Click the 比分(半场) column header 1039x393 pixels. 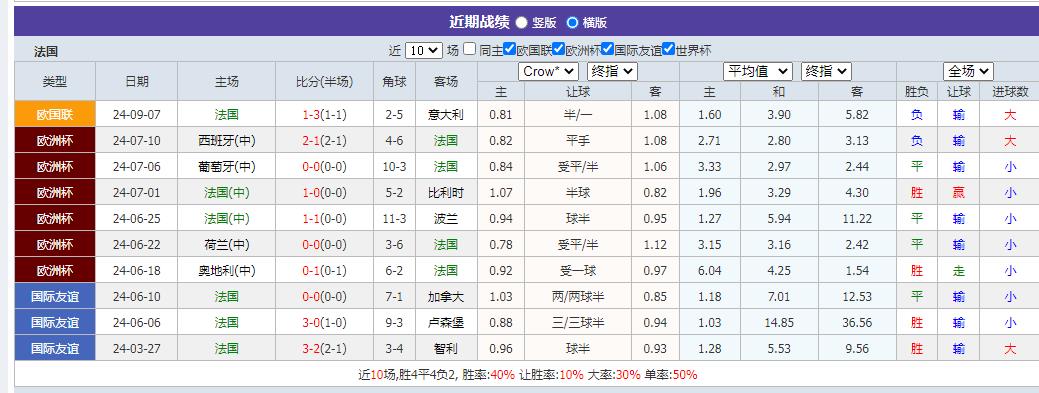click(x=325, y=82)
